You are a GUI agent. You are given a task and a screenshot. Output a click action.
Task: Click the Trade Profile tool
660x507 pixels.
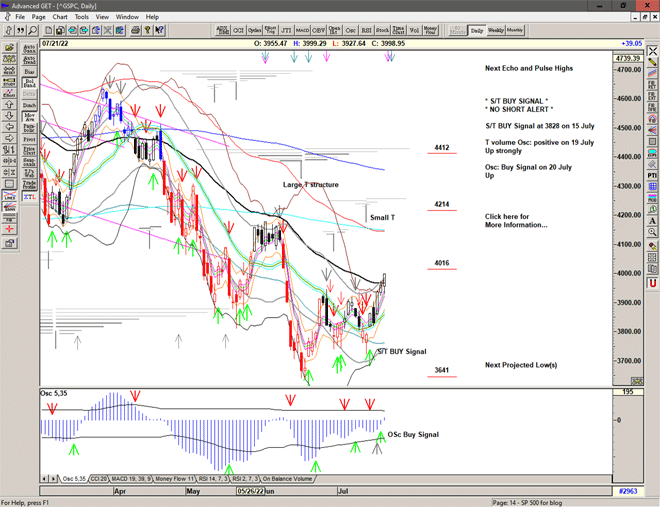click(x=29, y=183)
